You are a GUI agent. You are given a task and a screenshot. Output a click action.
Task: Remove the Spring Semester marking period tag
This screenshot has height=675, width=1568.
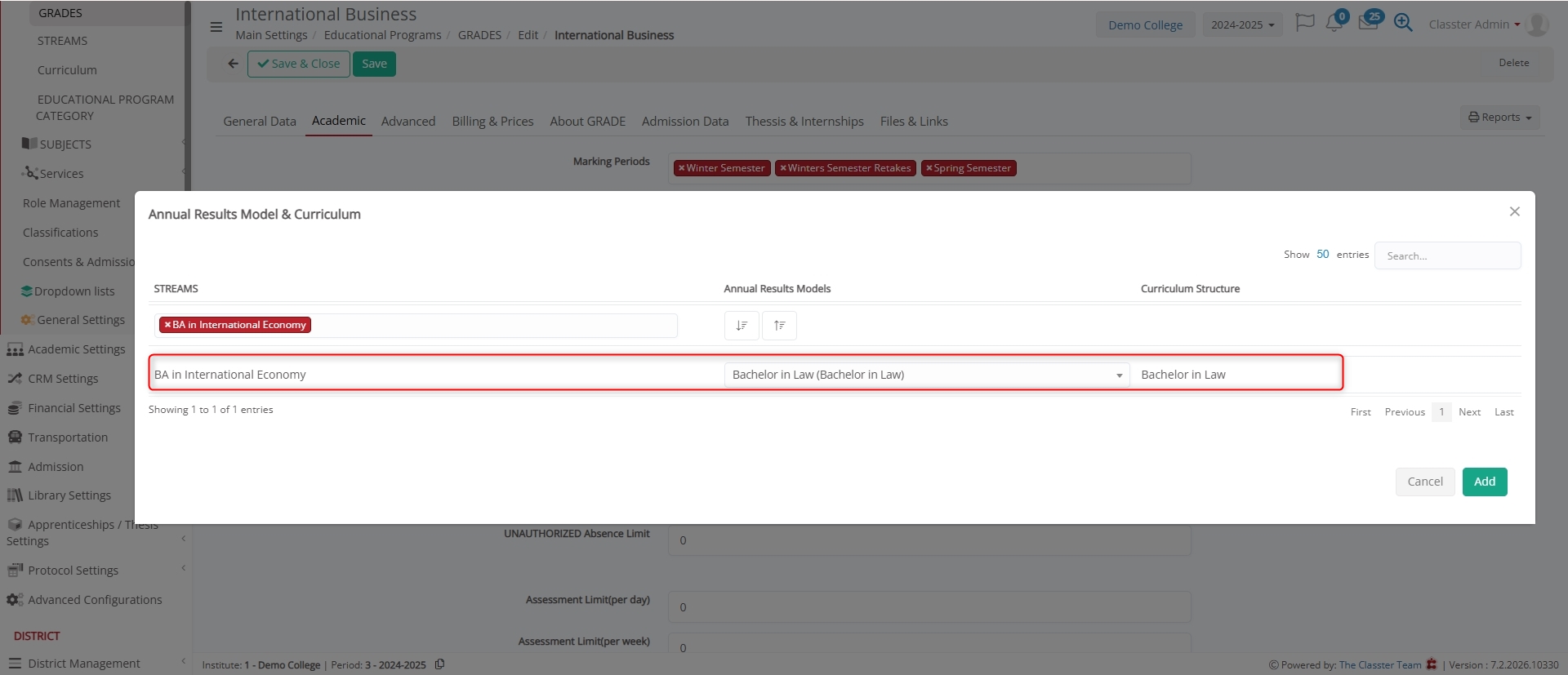coord(929,168)
